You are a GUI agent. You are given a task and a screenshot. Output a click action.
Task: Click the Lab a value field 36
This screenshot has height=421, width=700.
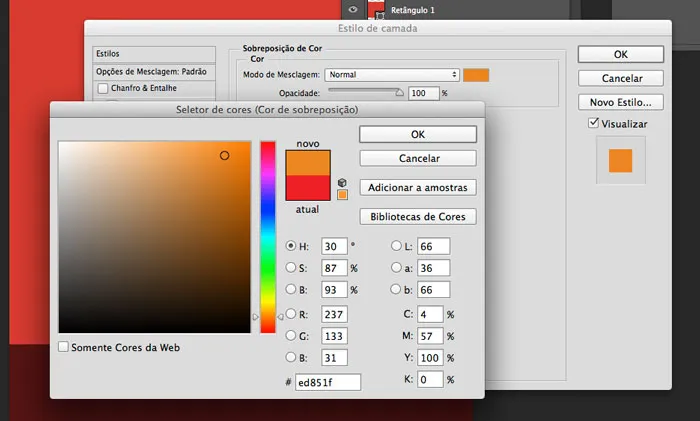pos(433,268)
